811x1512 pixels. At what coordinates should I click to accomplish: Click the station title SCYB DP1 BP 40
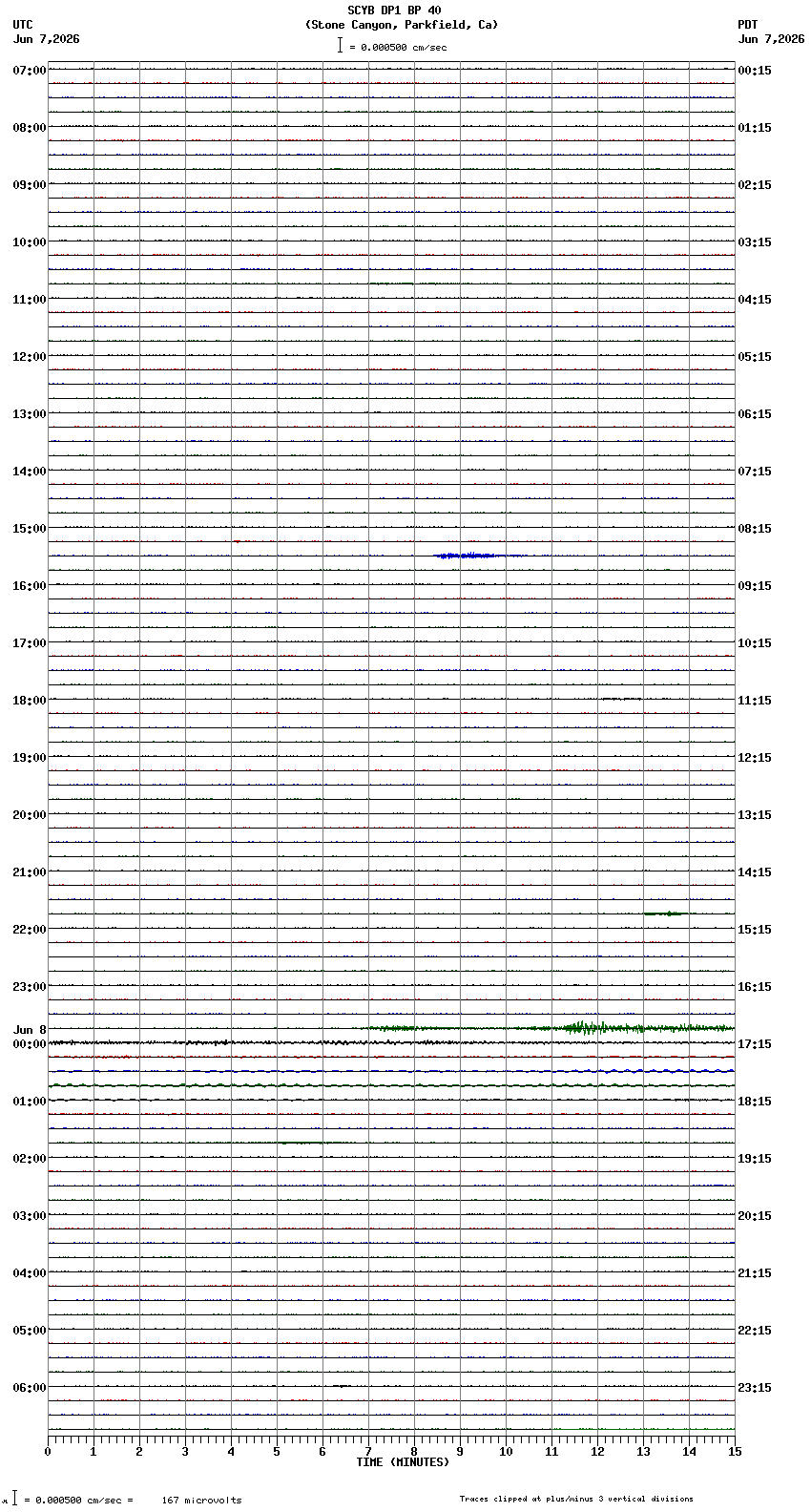point(394,10)
